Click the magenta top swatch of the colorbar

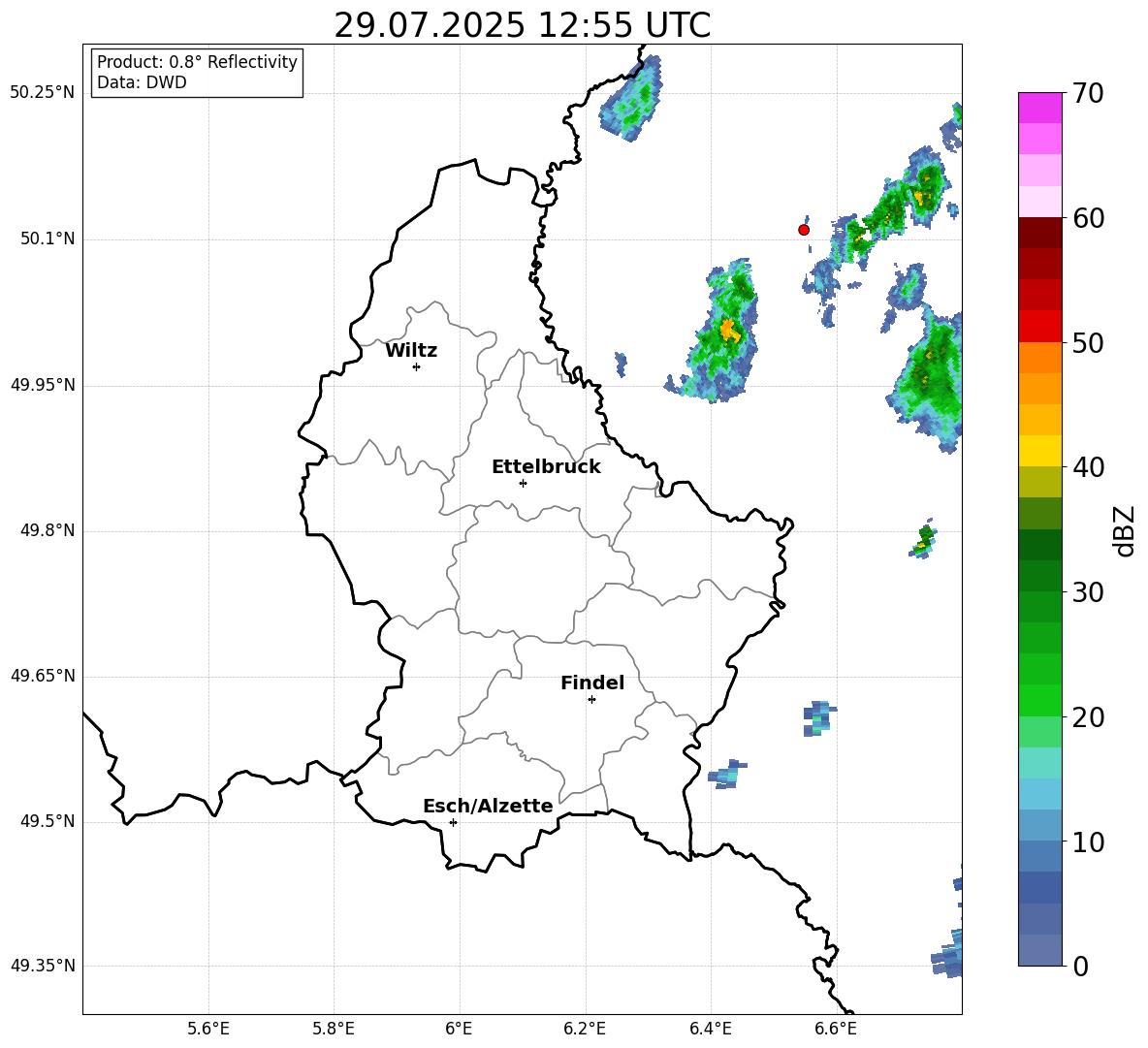point(1039,109)
